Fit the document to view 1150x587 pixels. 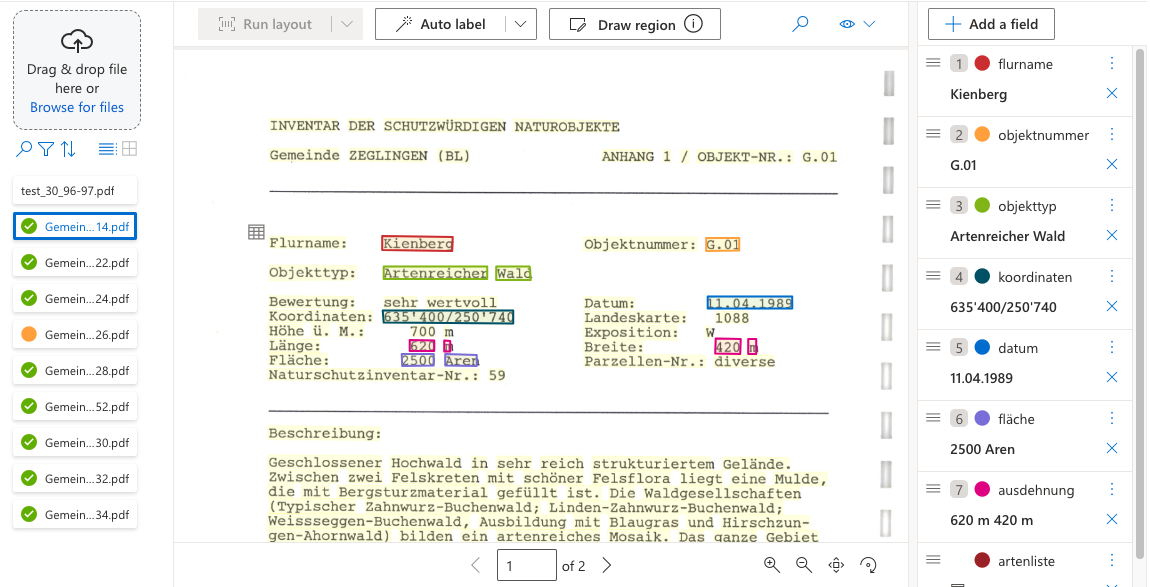(x=836, y=565)
